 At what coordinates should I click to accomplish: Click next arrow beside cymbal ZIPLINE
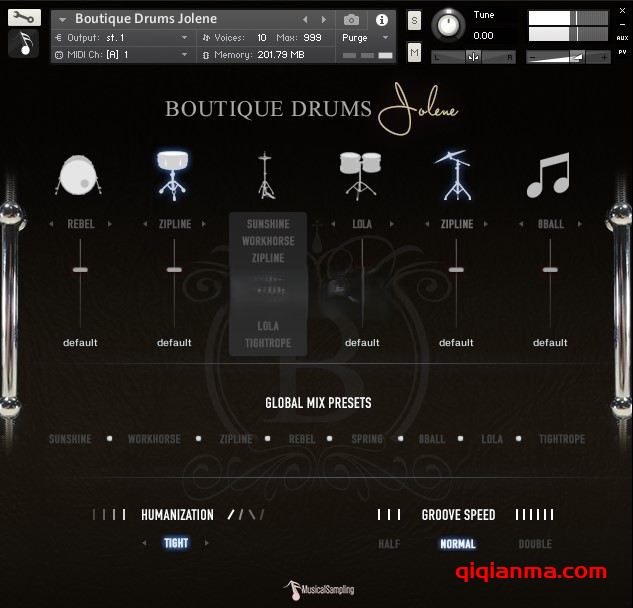tap(486, 224)
